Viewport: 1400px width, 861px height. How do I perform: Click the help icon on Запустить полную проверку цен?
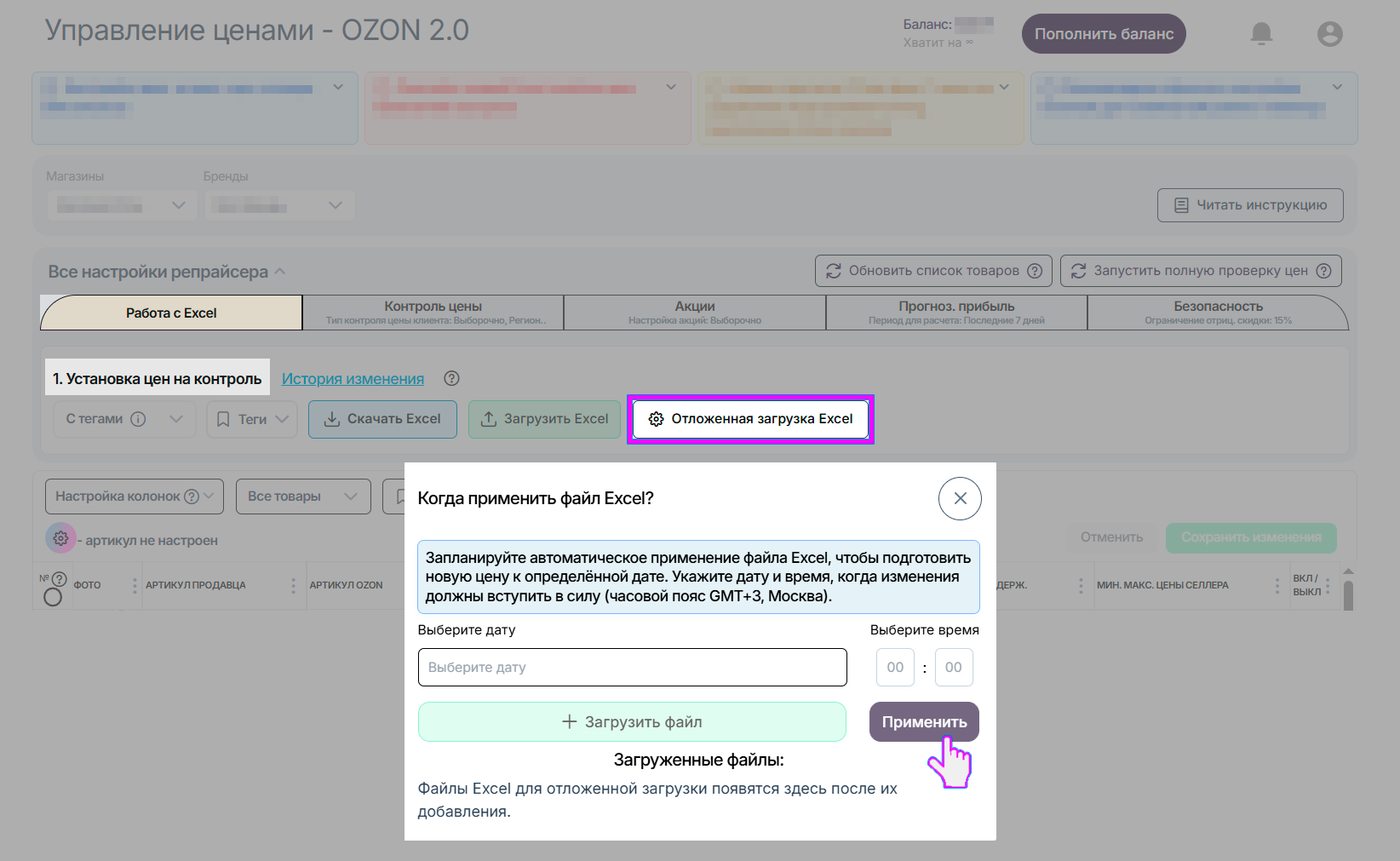tap(1323, 271)
